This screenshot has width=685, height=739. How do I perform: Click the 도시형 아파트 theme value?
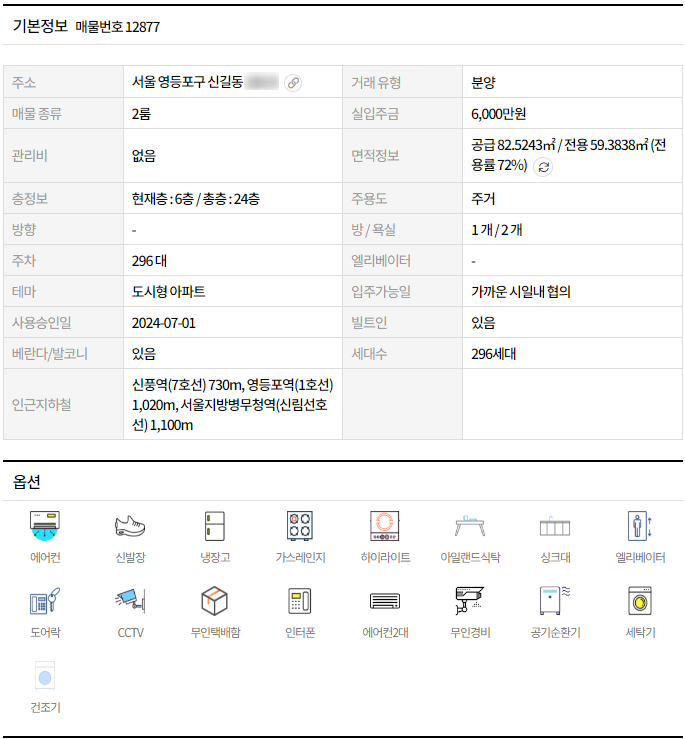tap(168, 292)
